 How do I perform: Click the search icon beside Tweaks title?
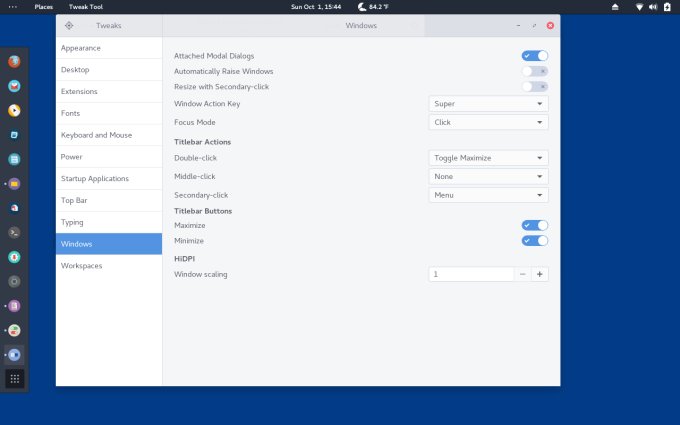pyautogui.click(x=69, y=26)
